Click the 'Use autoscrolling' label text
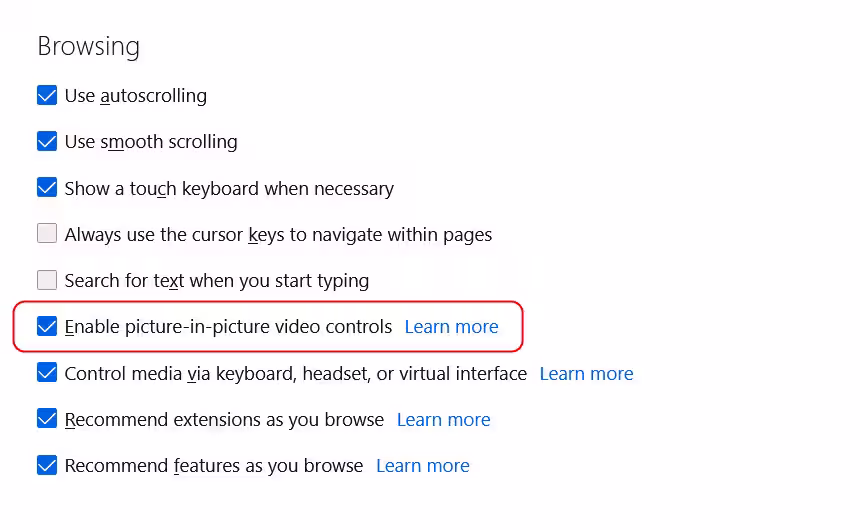 pos(136,96)
